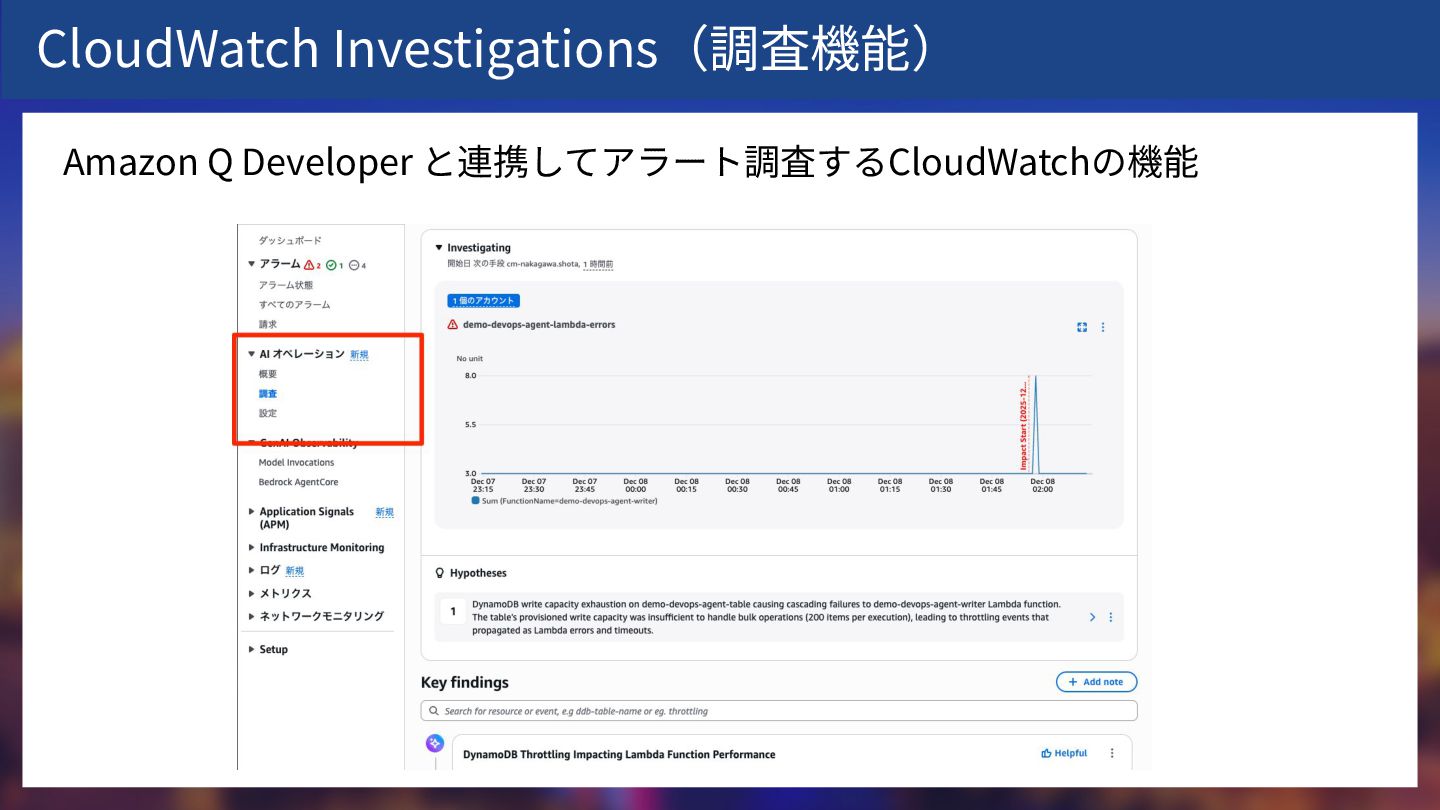Viewport: 1440px width, 810px height.
Task: Collapse the Investigating panel
Action: coord(438,247)
